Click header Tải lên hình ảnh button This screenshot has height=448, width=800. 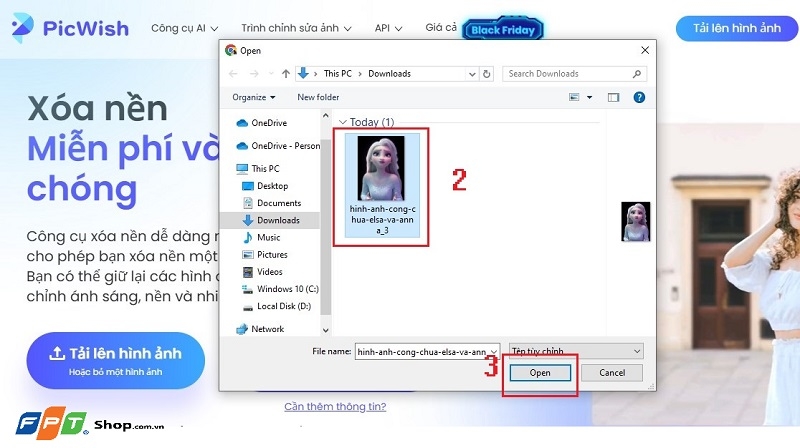pyautogui.click(x=737, y=29)
